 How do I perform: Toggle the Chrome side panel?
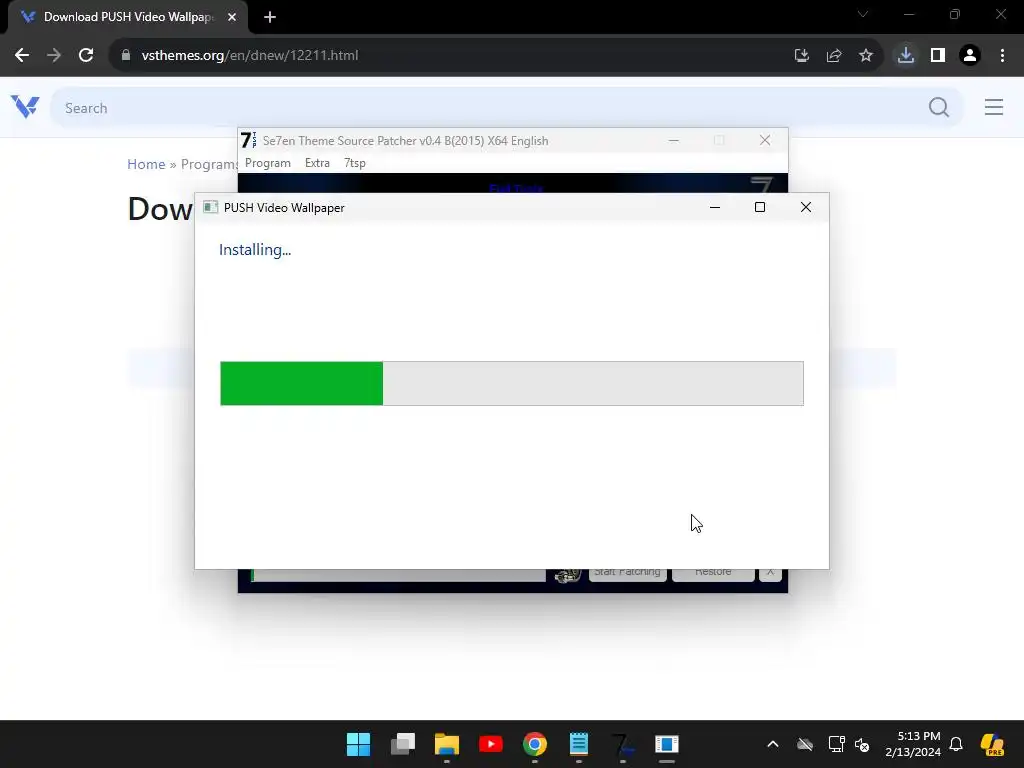(938, 56)
